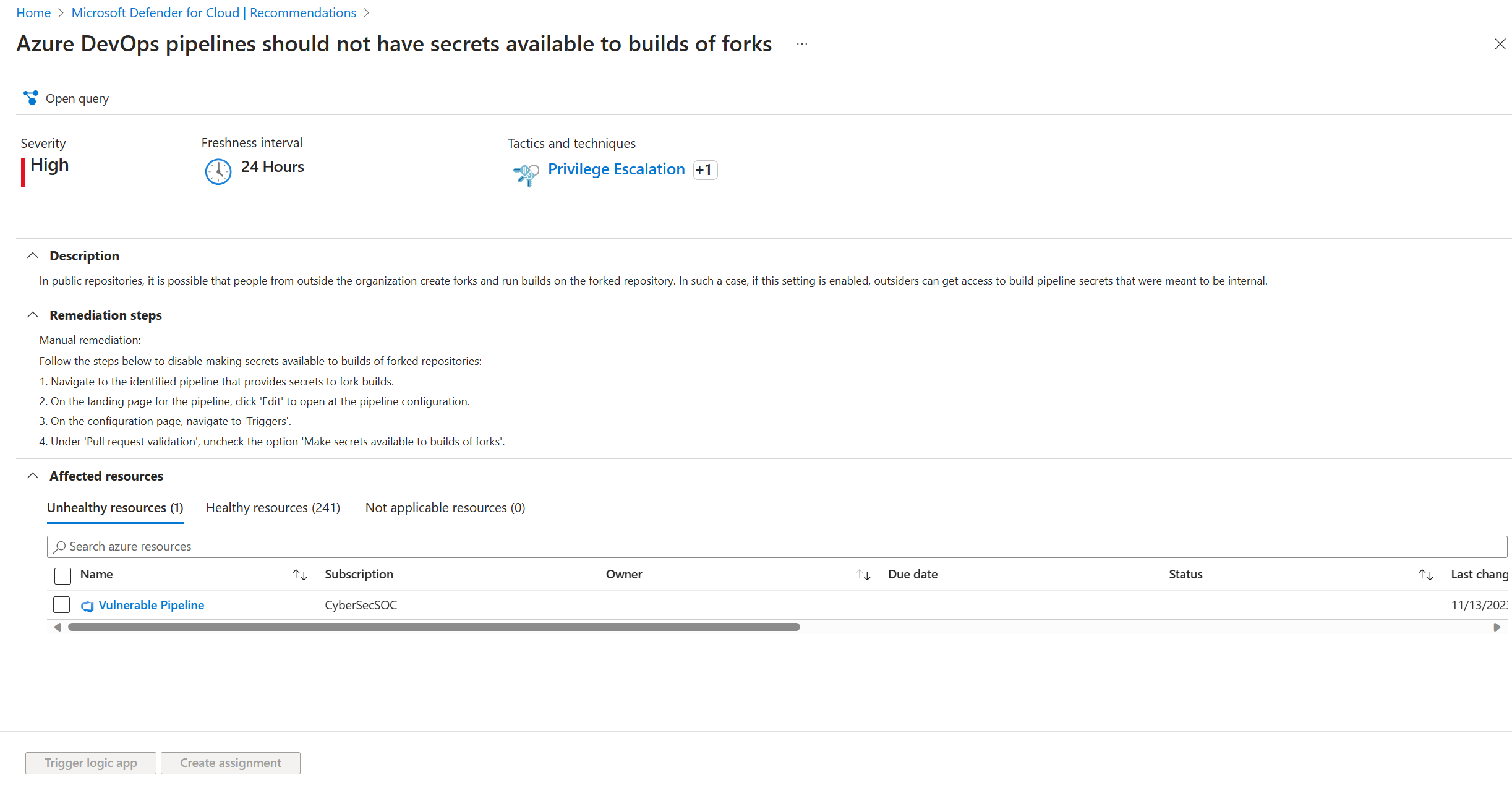Sort the Name column using its sort arrows
1512x793 pixels.
pyautogui.click(x=299, y=575)
